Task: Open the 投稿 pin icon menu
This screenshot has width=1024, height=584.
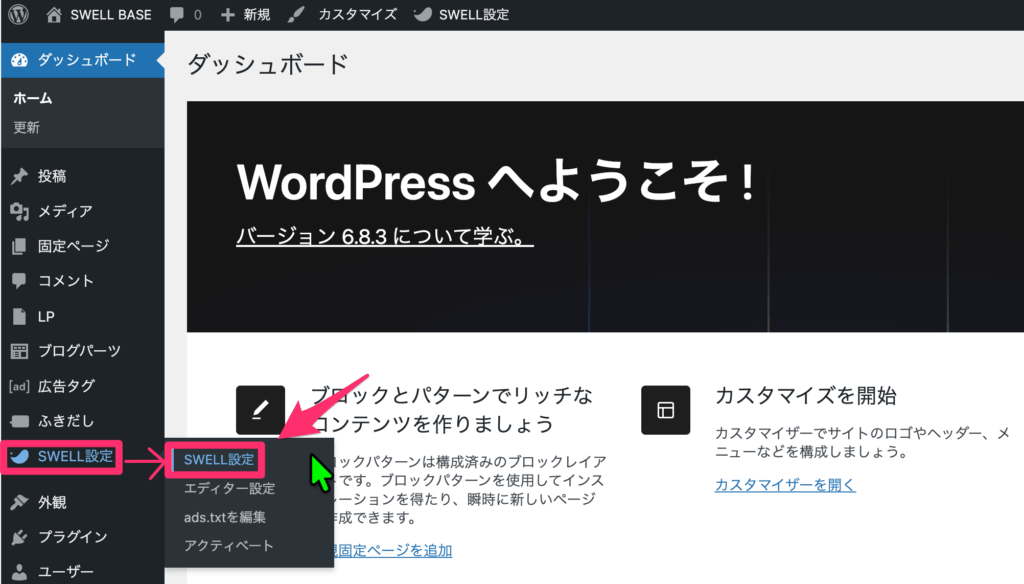Action: coord(19,177)
